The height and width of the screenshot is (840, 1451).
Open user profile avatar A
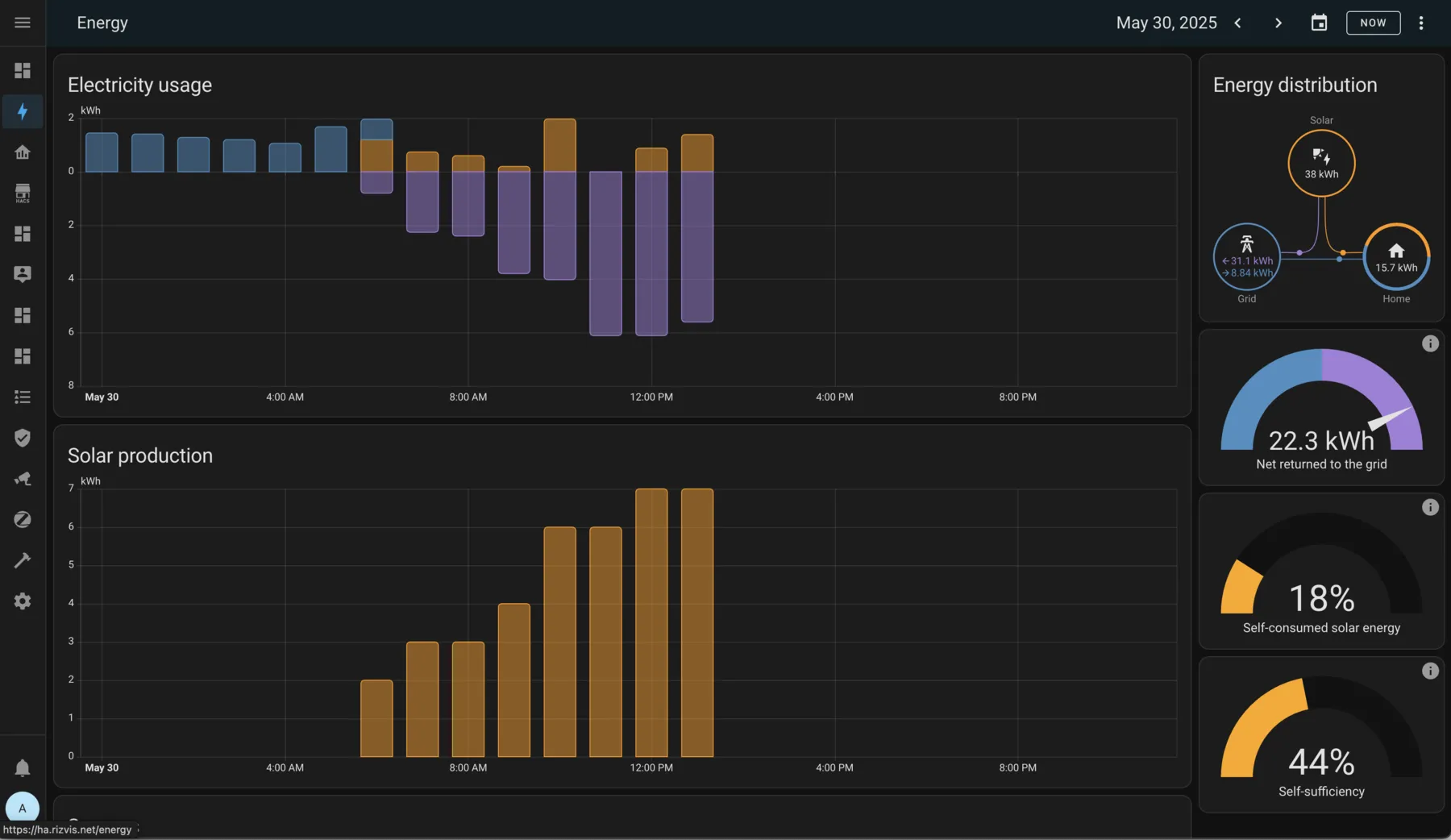click(23, 808)
